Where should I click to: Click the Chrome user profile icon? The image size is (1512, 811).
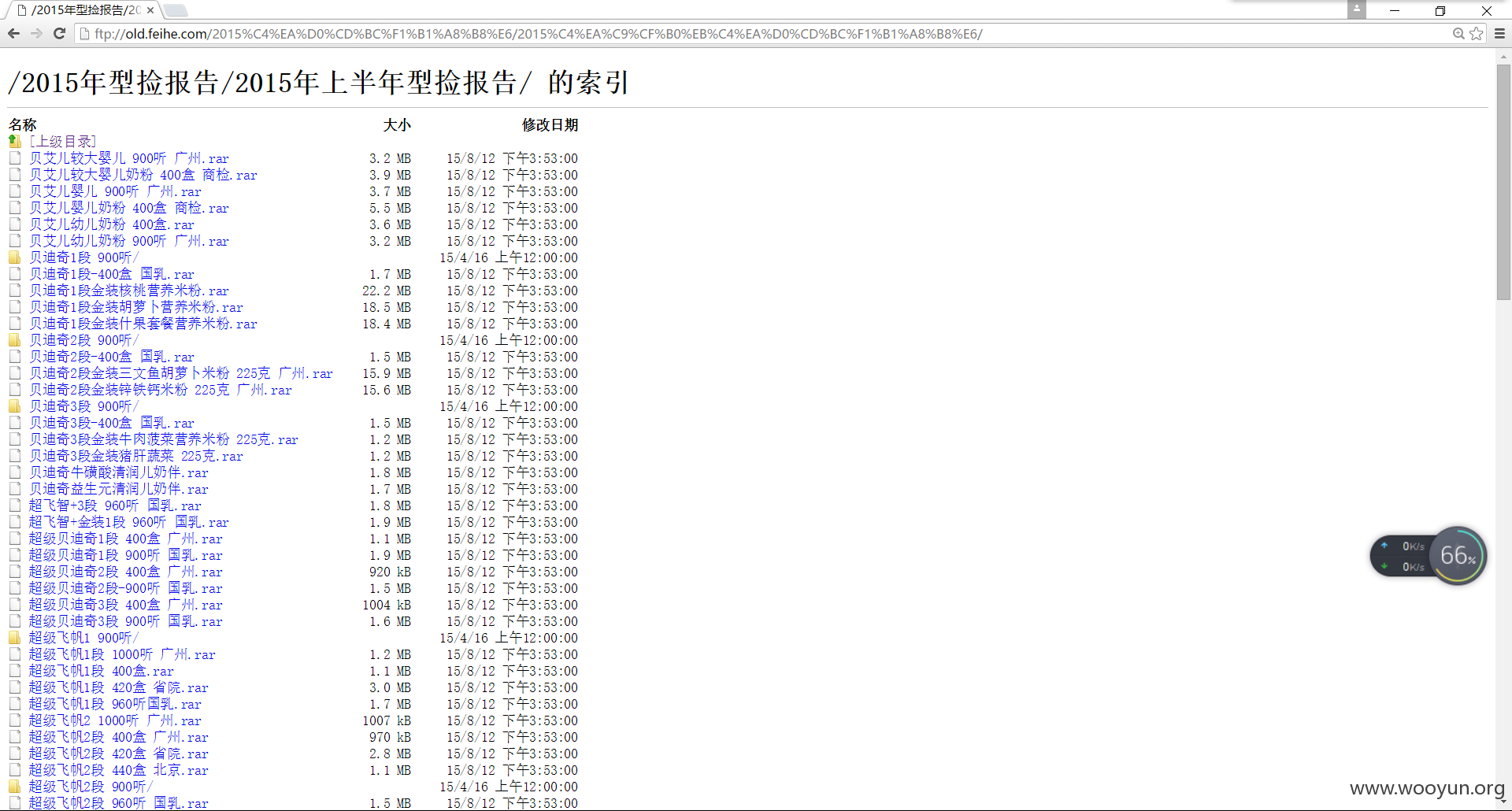(1356, 9)
